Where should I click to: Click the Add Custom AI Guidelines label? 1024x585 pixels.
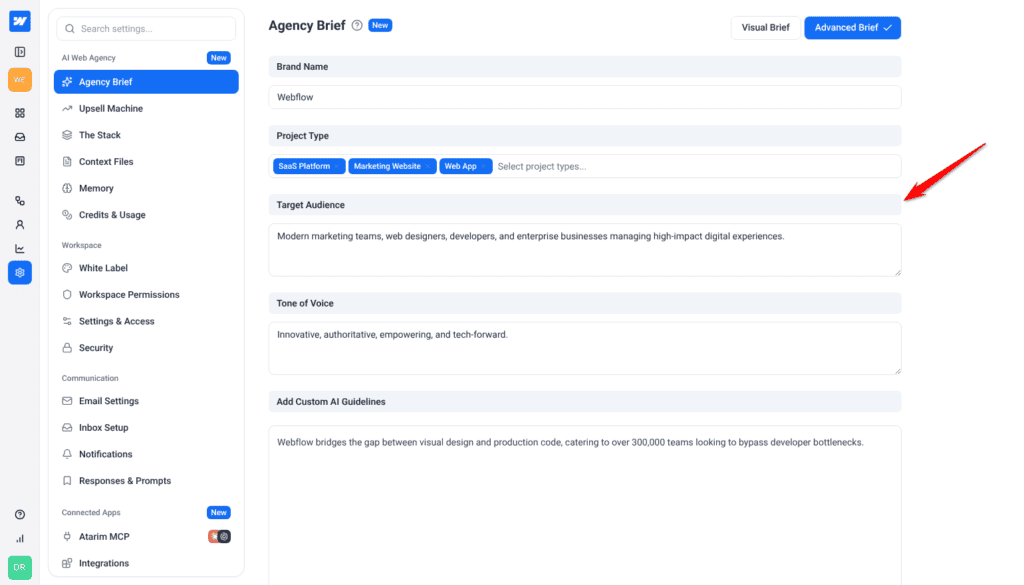330,402
